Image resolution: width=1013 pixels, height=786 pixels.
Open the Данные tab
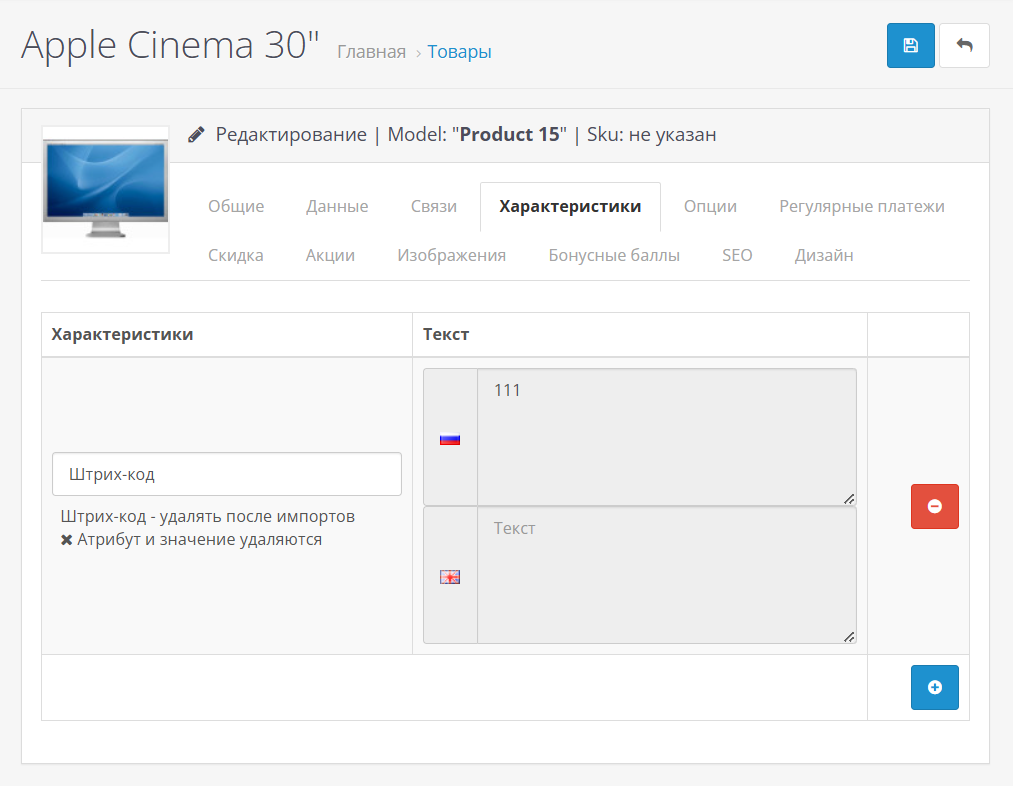coord(337,206)
